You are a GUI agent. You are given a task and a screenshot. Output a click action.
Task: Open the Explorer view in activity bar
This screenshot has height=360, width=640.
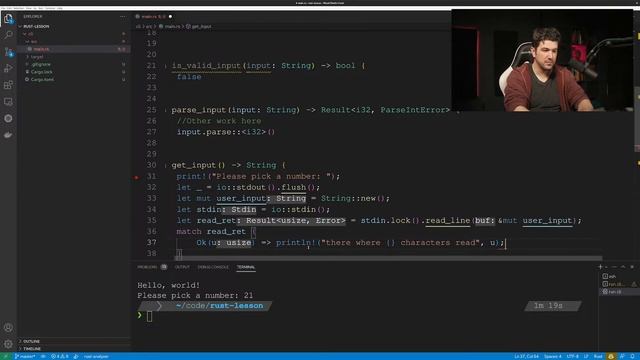click(8, 18)
